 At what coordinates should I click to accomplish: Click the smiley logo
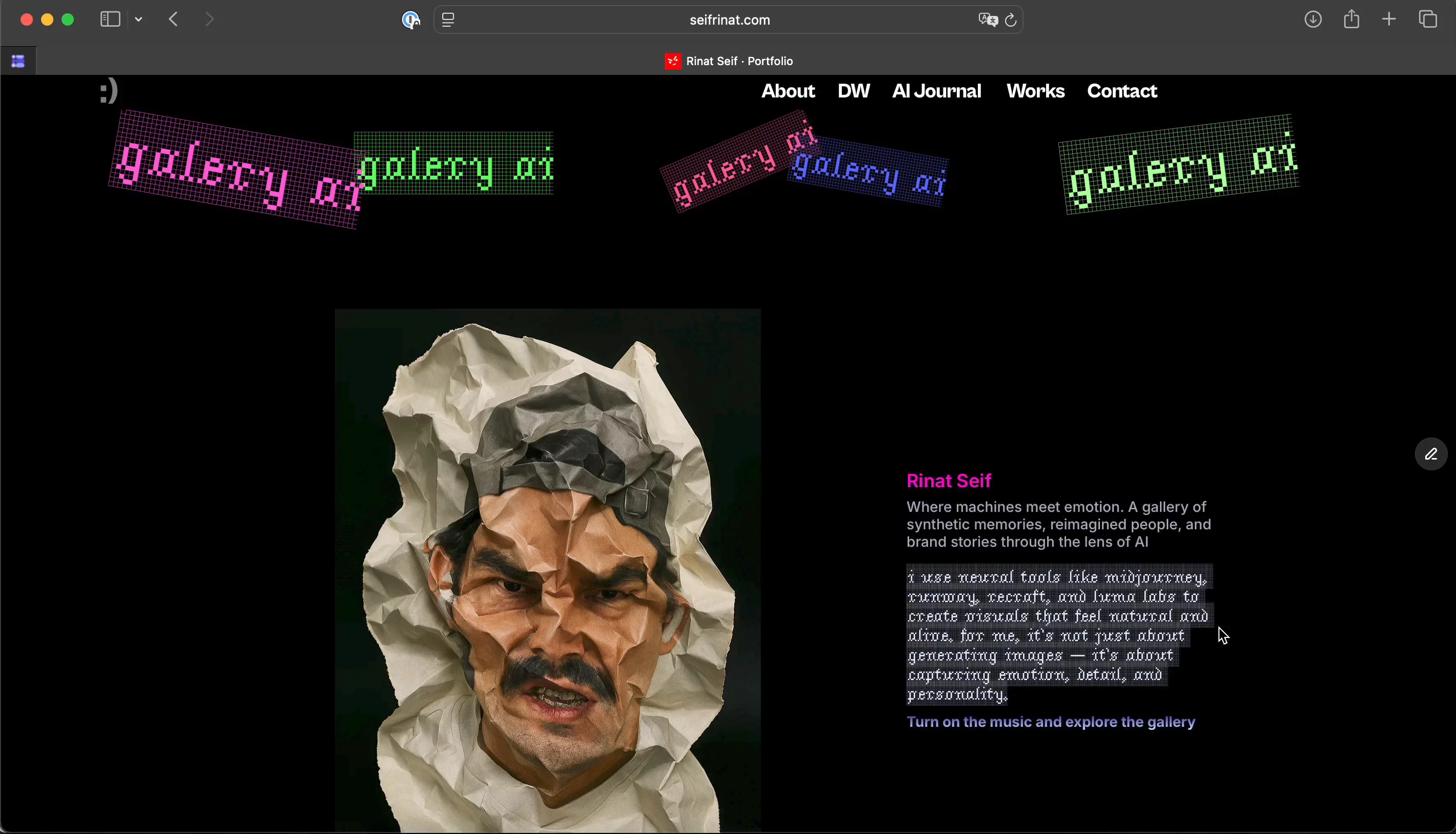109,92
